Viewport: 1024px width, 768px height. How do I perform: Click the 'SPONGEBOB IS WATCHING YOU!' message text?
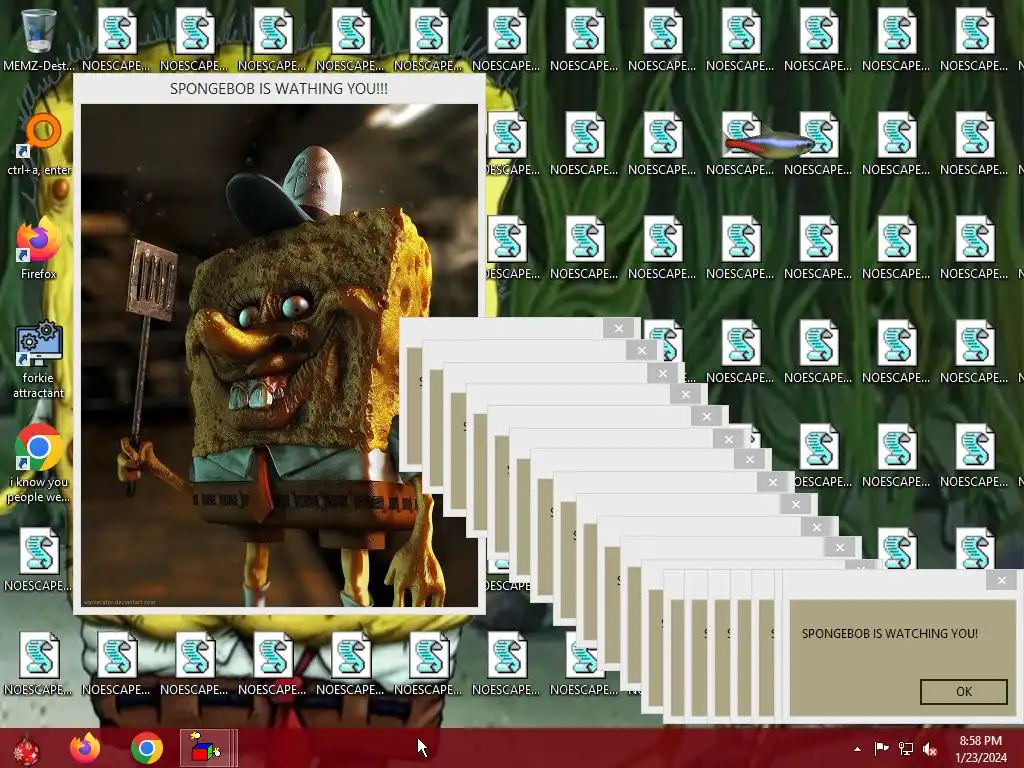coord(889,633)
